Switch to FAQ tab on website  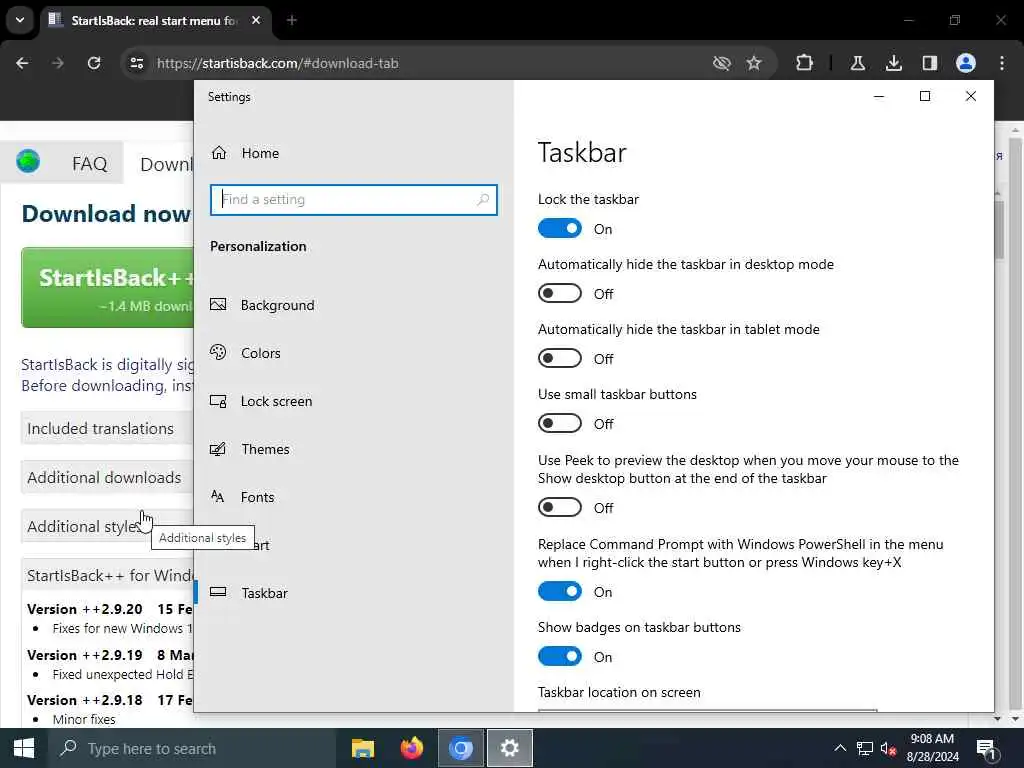tap(89, 163)
